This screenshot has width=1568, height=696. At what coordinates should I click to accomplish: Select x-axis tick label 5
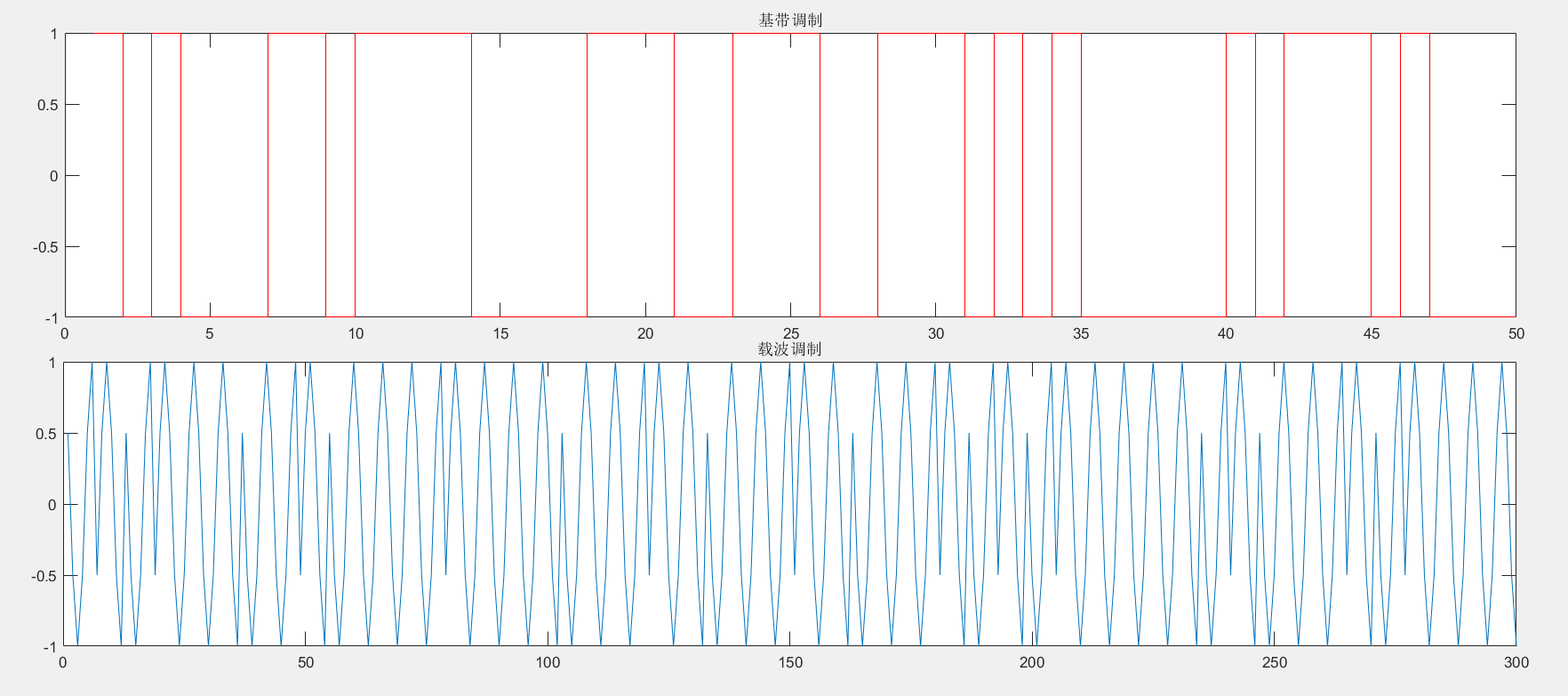coord(210,333)
